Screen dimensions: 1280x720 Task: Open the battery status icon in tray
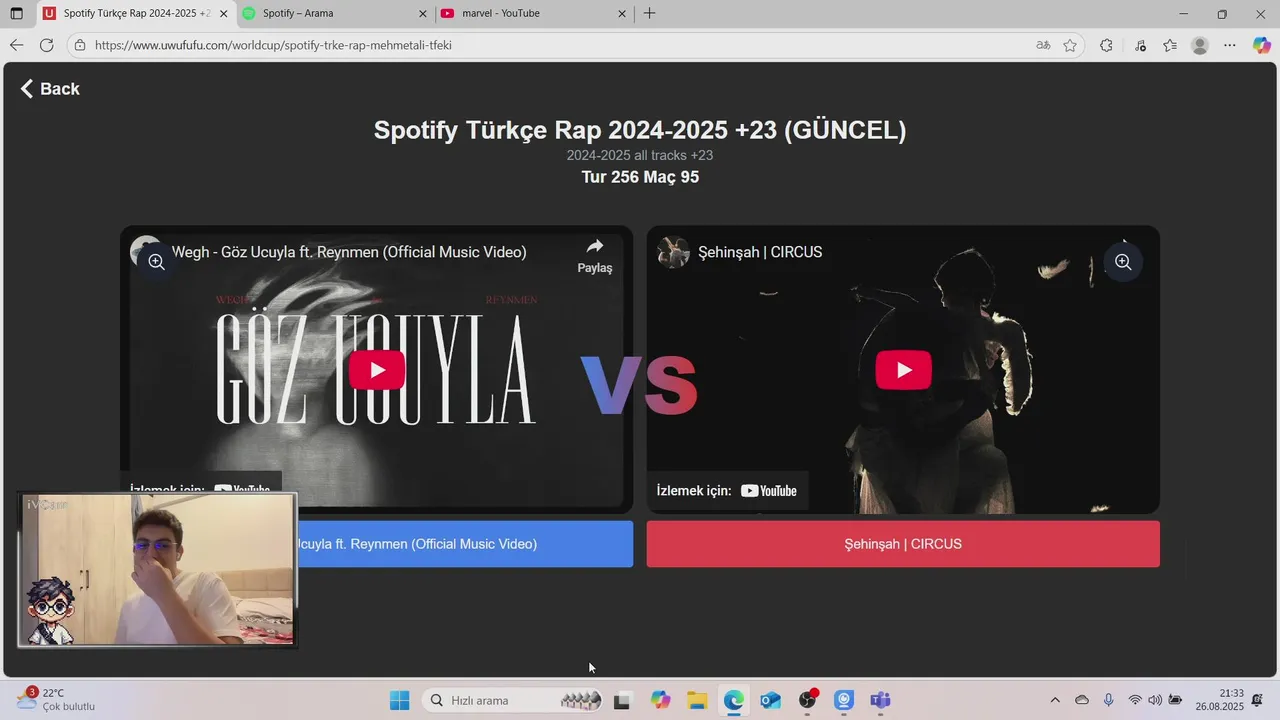click(x=1176, y=700)
